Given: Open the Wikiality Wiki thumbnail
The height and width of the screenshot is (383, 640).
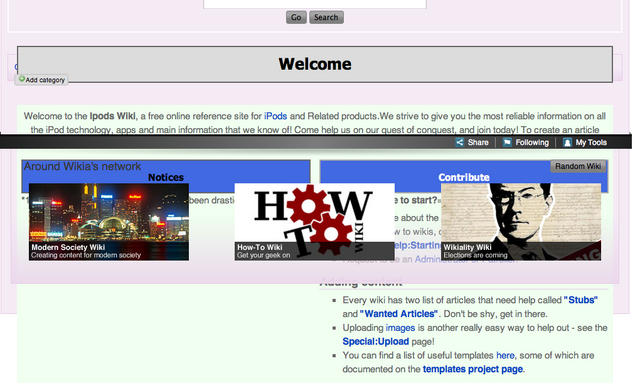Looking at the screenshot, I should point(521,222).
